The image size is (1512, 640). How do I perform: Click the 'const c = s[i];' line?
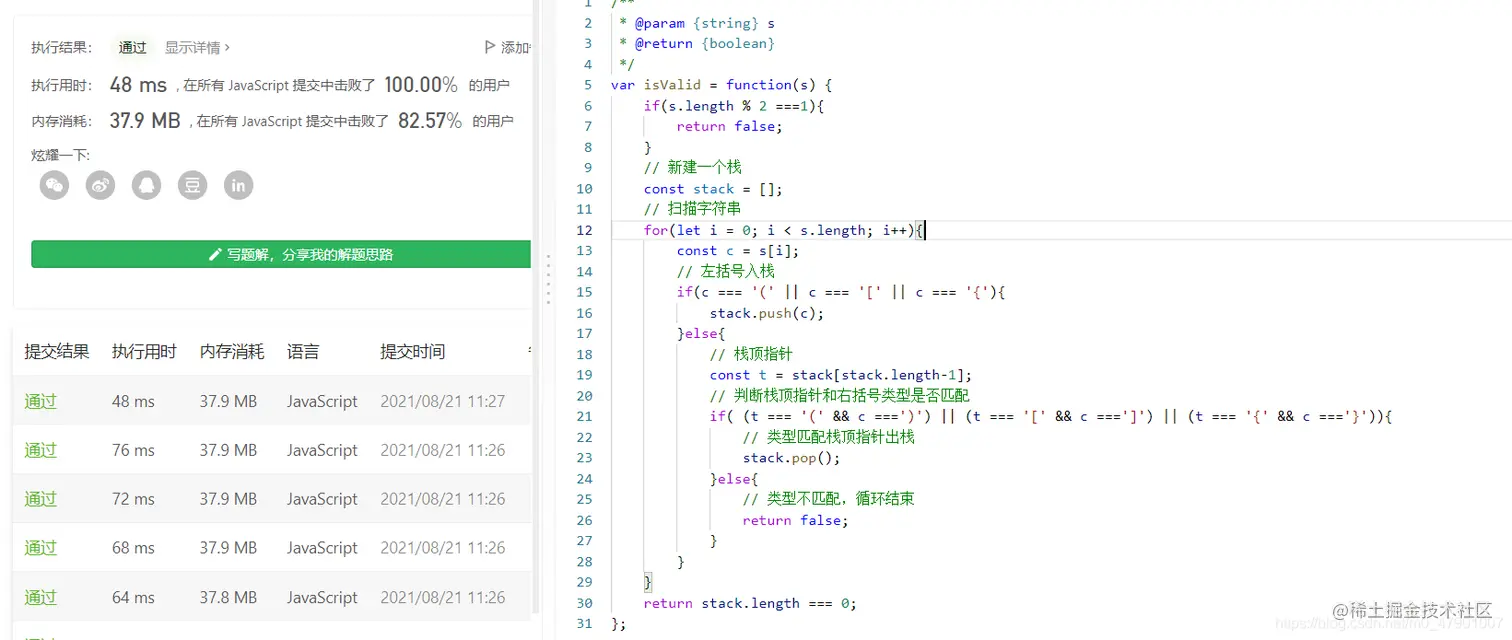tap(738, 251)
